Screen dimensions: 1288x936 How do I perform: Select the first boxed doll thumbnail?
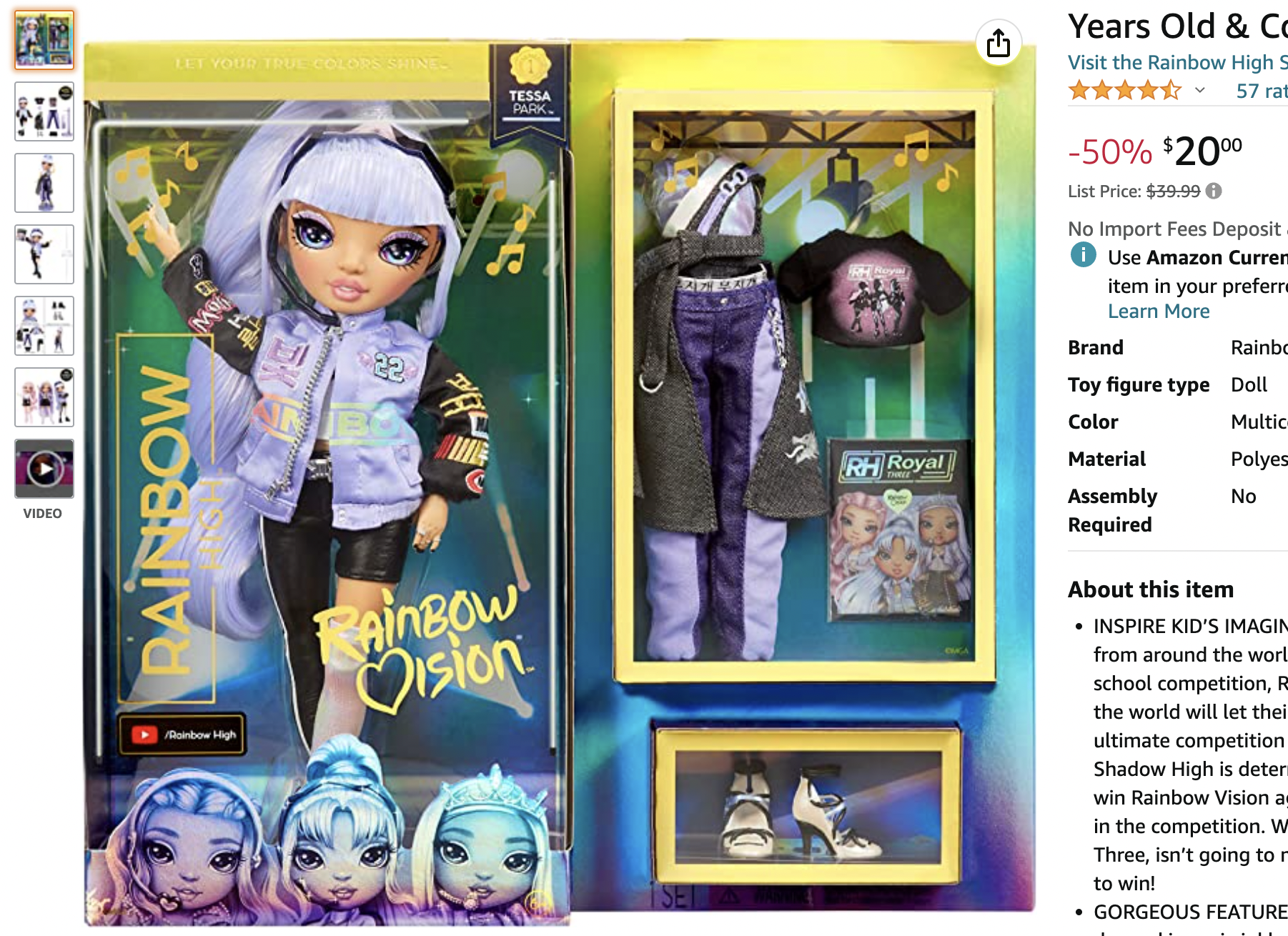point(44,40)
